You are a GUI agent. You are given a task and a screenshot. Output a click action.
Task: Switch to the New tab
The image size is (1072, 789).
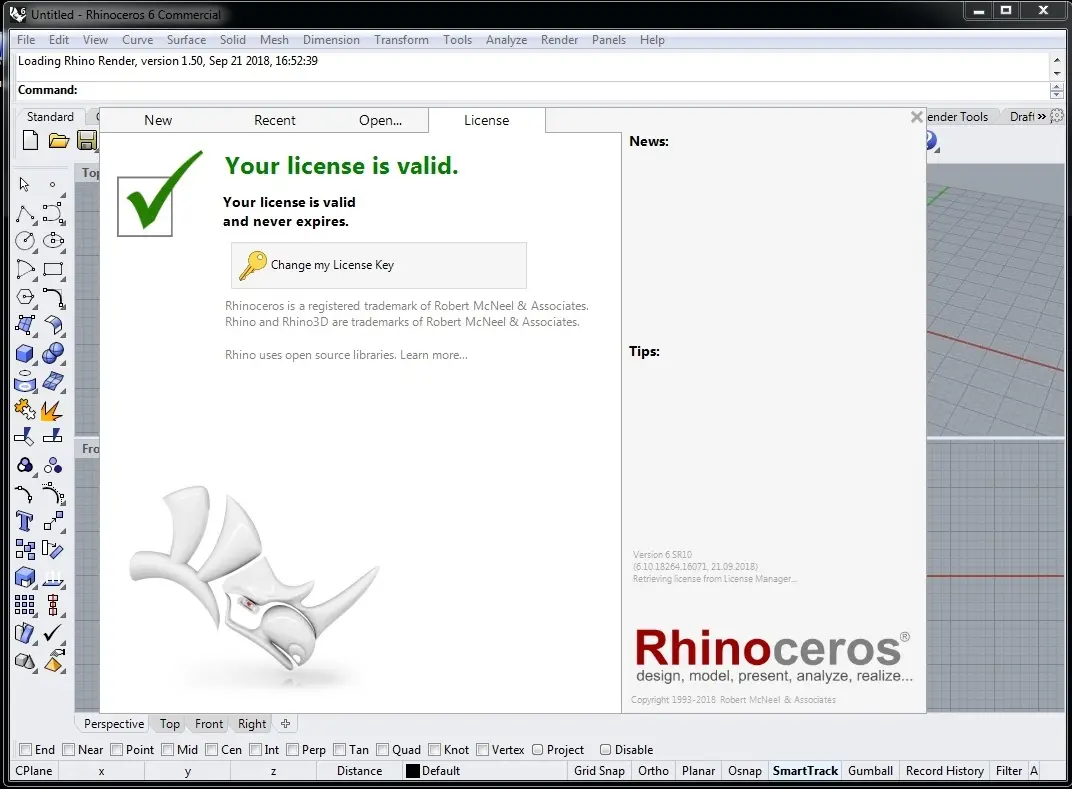coord(158,120)
